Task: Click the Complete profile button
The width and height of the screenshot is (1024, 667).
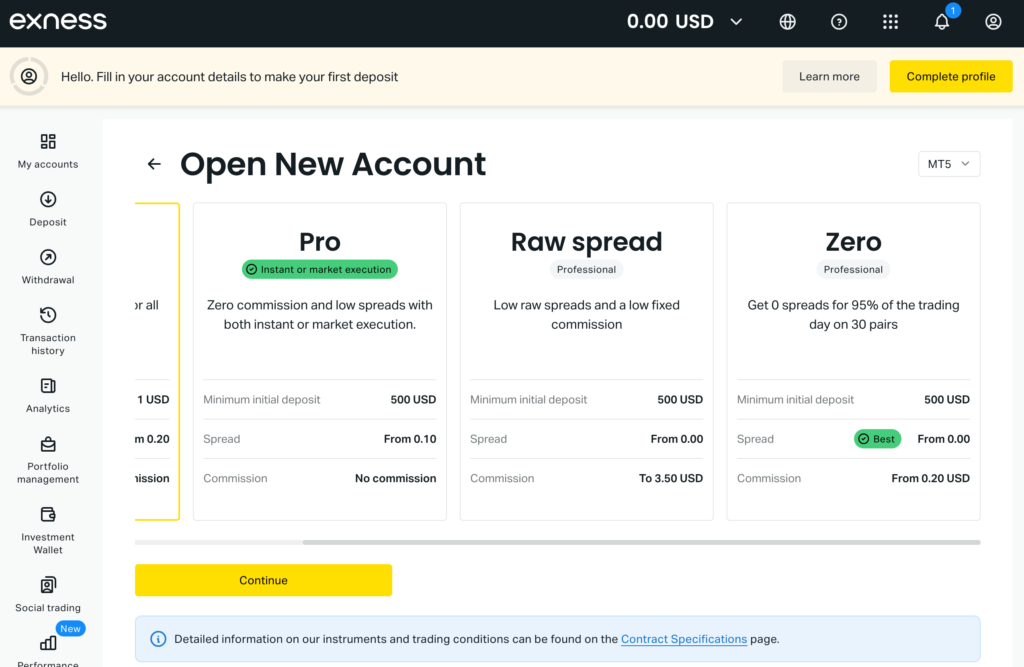Action: click(951, 76)
